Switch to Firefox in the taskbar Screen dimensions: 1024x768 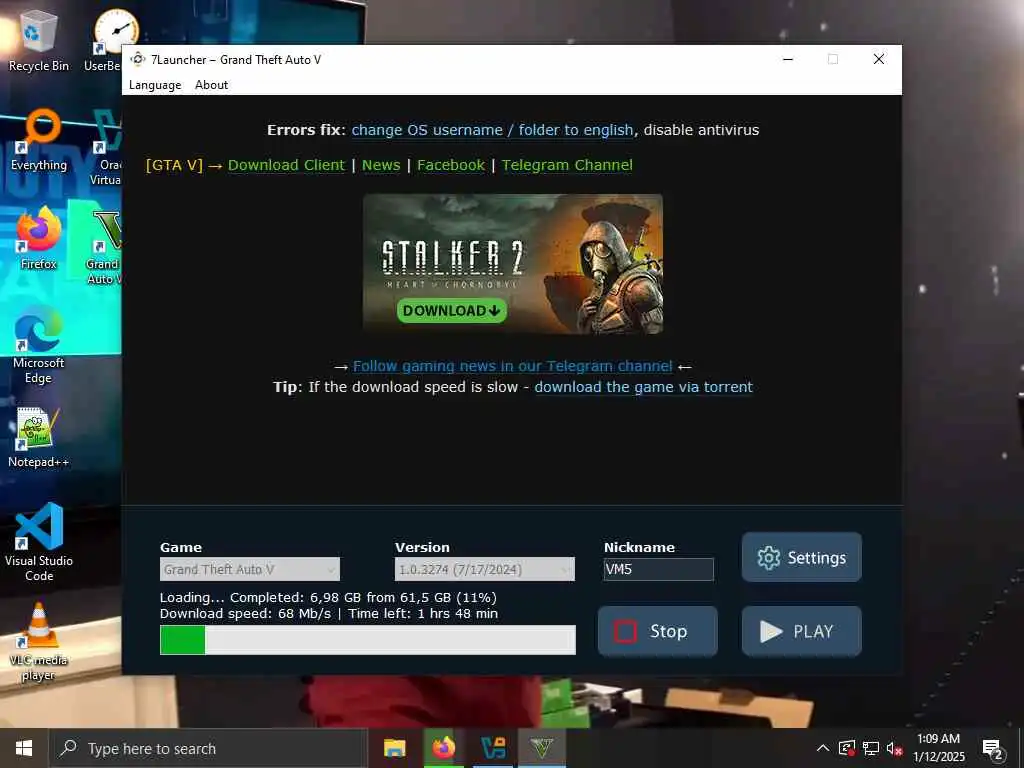[x=443, y=748]
